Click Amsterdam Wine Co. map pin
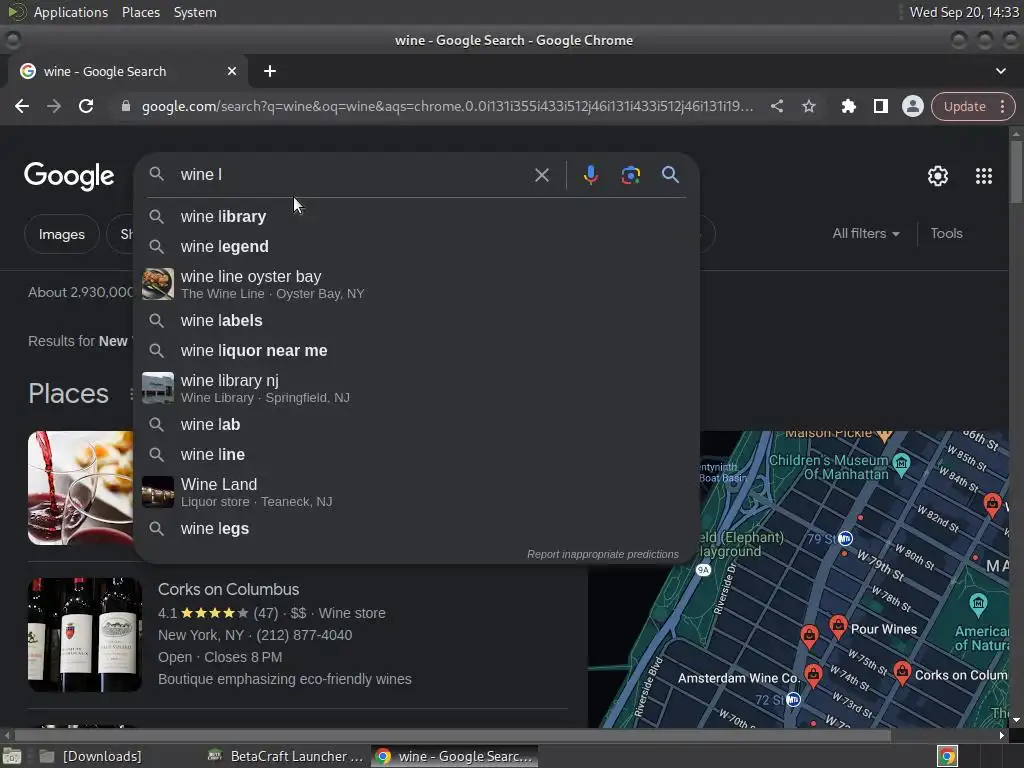1024x768 pixels. click(x=813, y=675)
